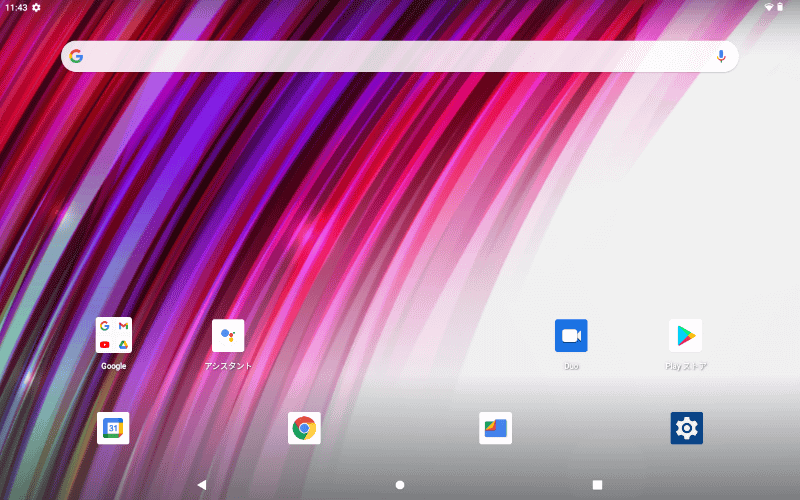
Task: Tap the Home navigation button
Action: coord(400,485)
